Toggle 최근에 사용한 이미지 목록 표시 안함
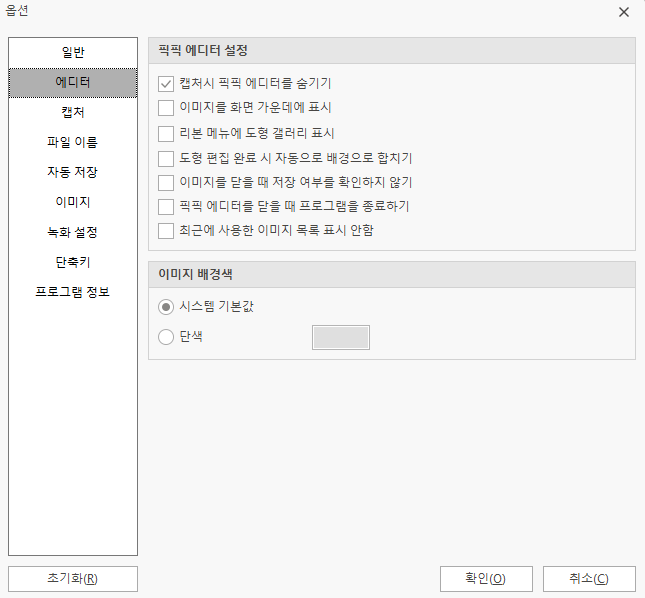 tap(166, 231)
